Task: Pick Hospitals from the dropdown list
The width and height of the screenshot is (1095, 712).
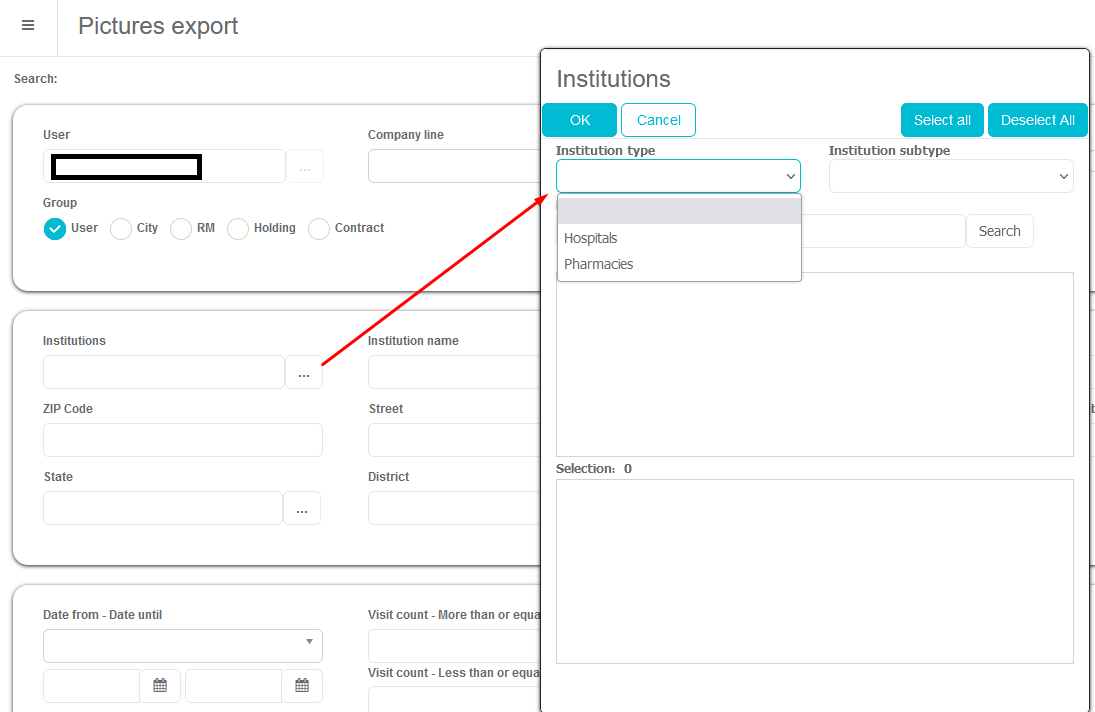Action: [591, 238]
